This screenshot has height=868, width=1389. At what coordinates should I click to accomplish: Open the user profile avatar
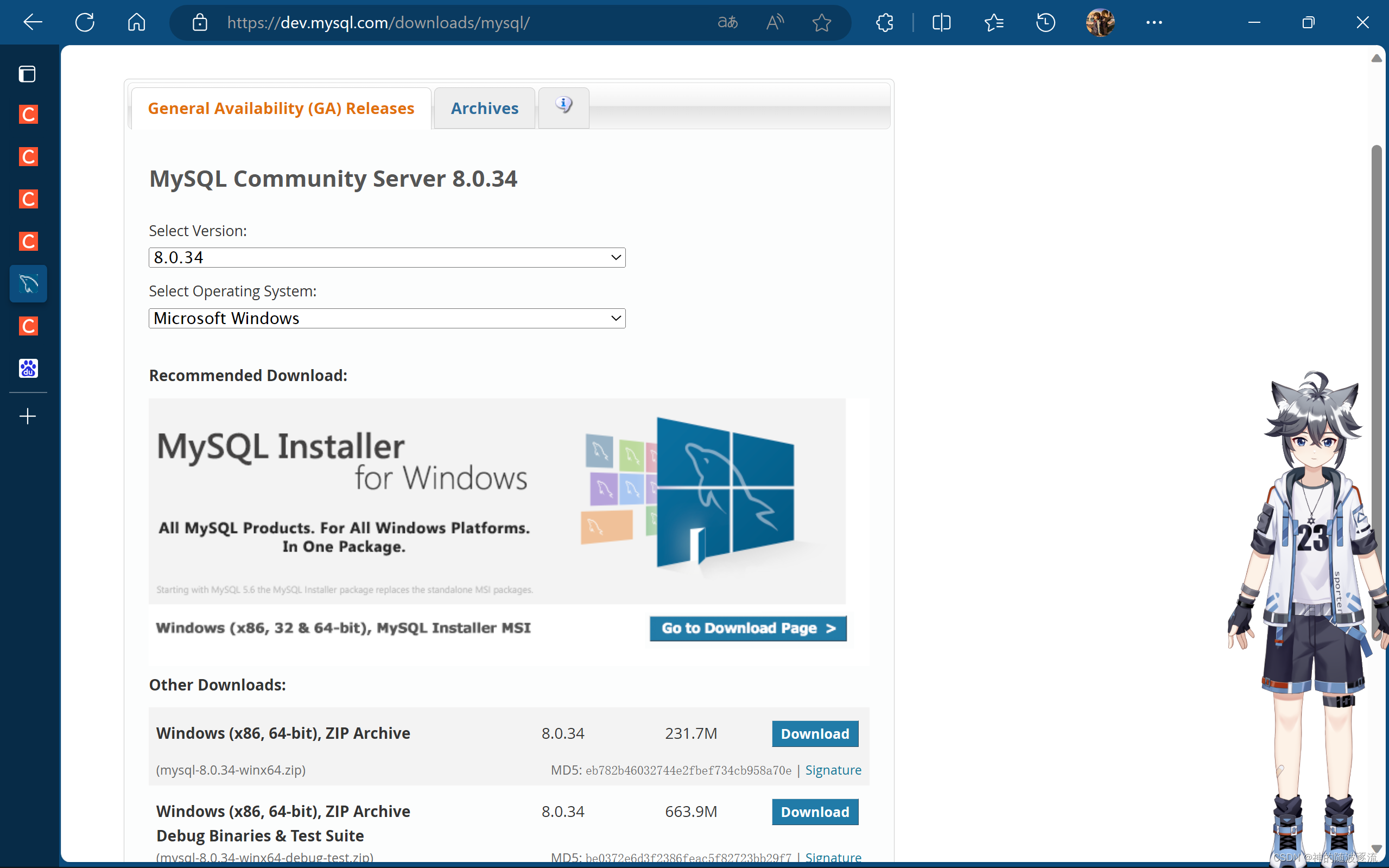coord(1100,22)
